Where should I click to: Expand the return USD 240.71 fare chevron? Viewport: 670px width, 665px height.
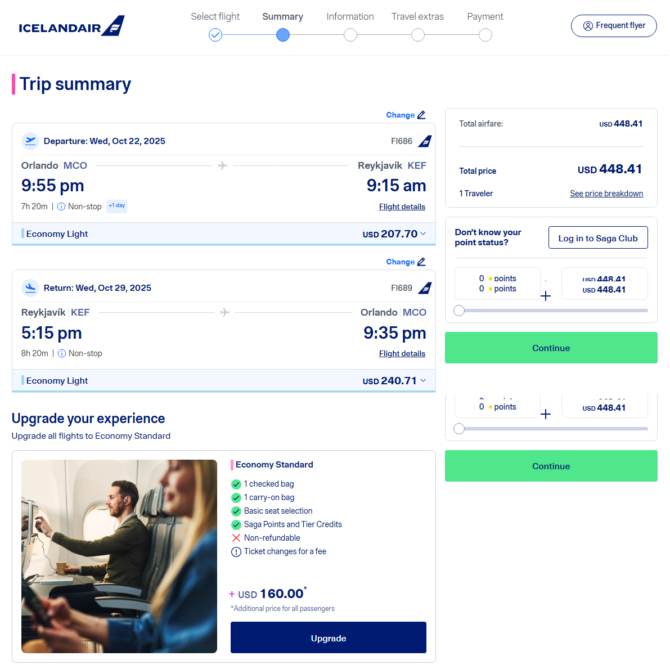423,380
